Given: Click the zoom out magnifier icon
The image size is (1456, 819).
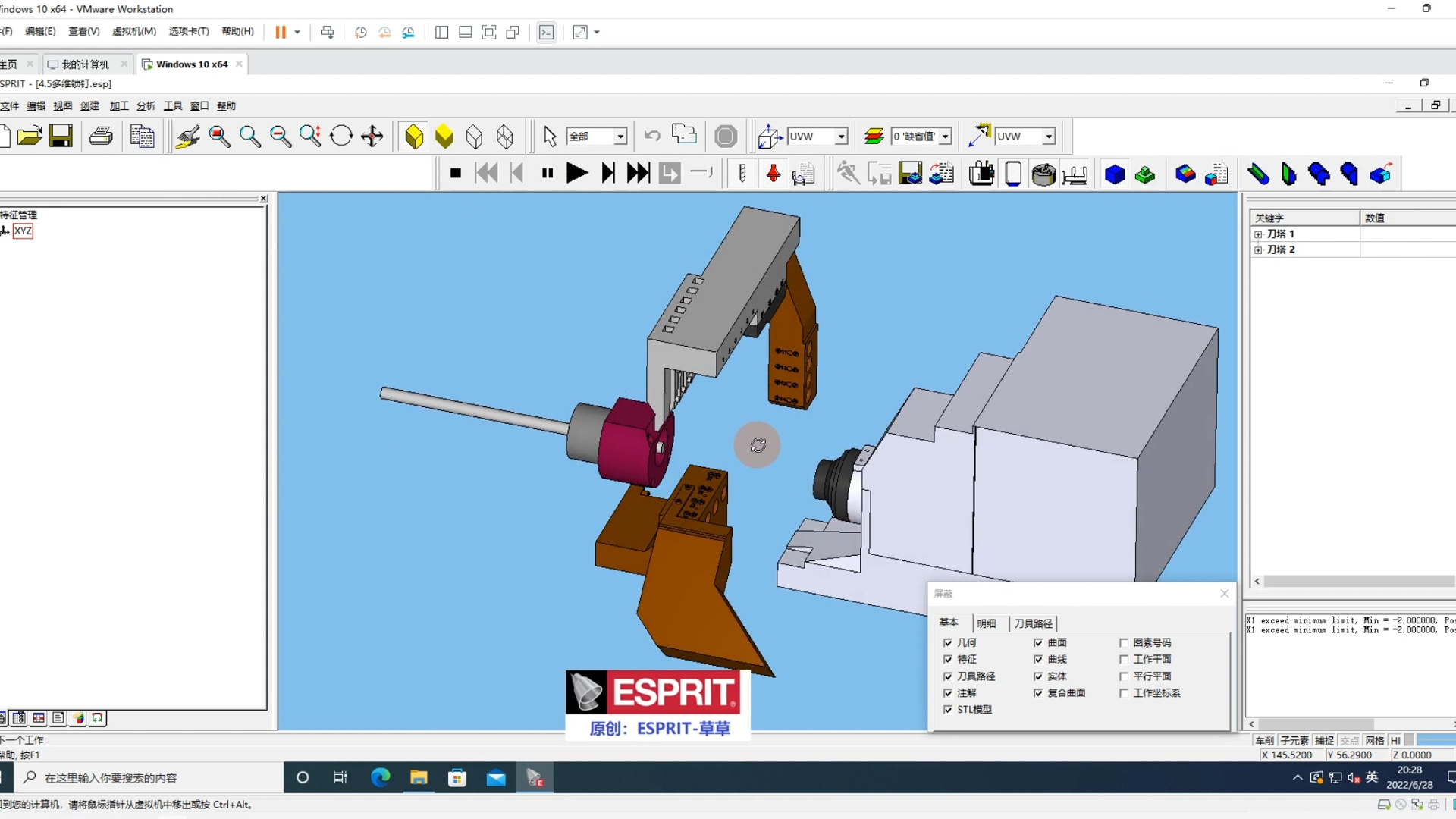Looking at the screenshot, I should pyautogui.click(x=281, y=136).
